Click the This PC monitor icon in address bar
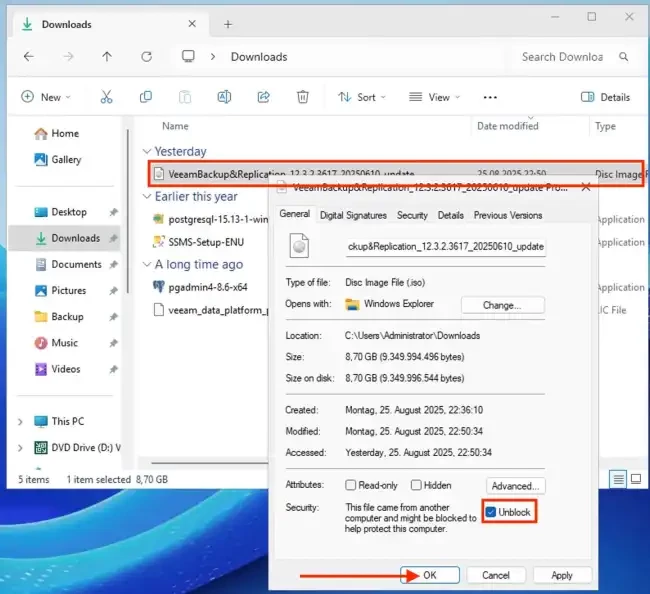The image size is (650, 594). coord(188,56)
